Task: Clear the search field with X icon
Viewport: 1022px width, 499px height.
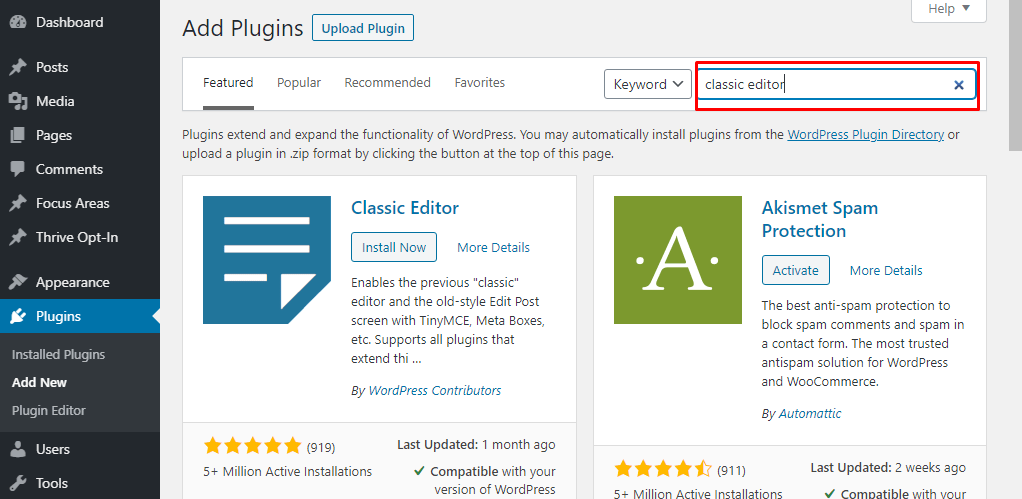Action: pyautogui.click(x=959, y=85)
